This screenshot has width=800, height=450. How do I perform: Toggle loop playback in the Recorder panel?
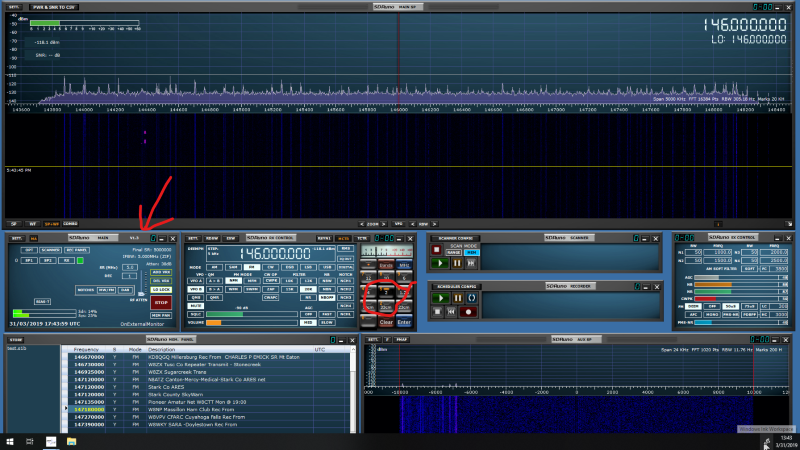471,298
